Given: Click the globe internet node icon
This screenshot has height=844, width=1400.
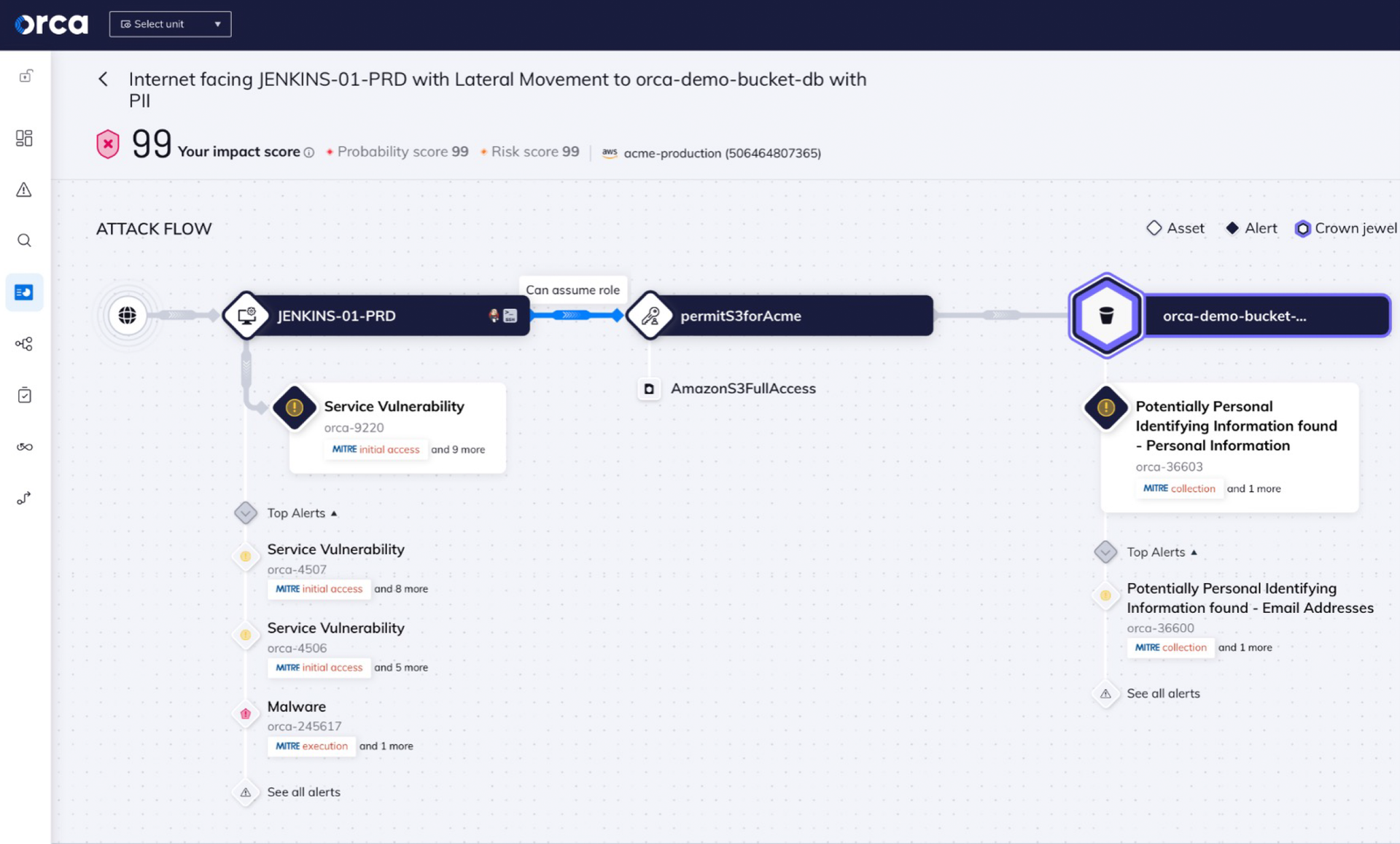Looking at the screenshot, I should 128,316.
